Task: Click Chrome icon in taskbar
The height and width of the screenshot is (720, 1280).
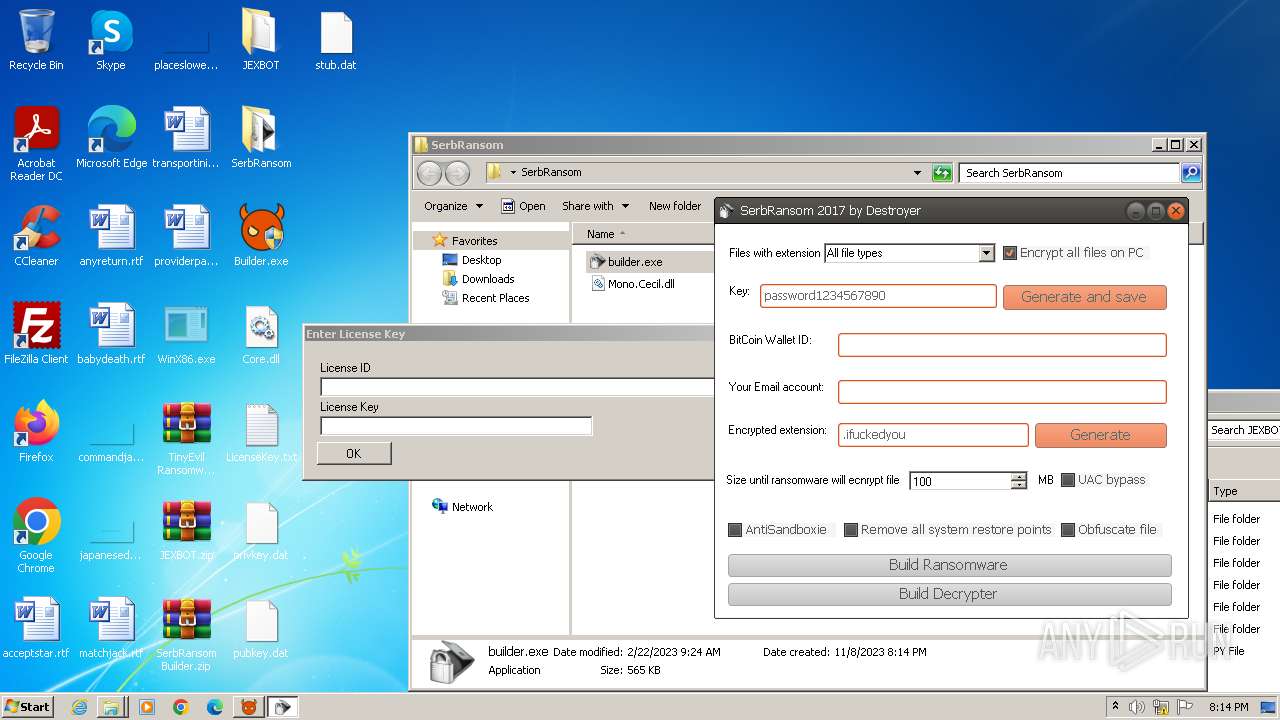Action: pos(181,707)
